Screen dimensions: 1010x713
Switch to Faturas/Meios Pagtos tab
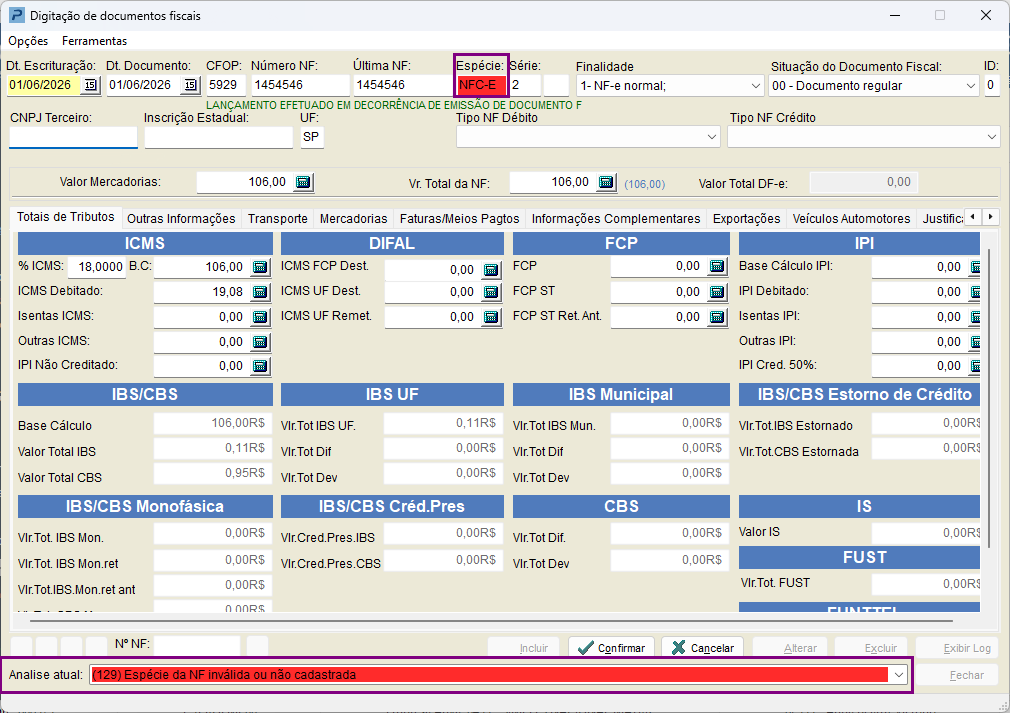point(459,219)
